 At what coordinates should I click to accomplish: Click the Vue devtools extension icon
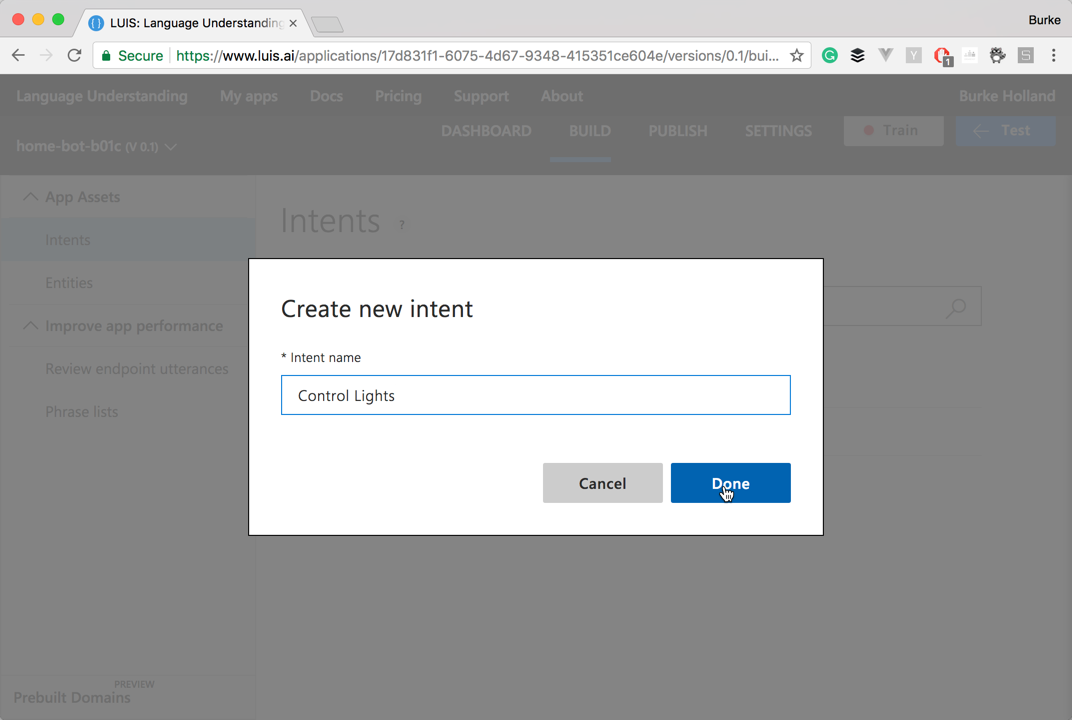[885, 55]
